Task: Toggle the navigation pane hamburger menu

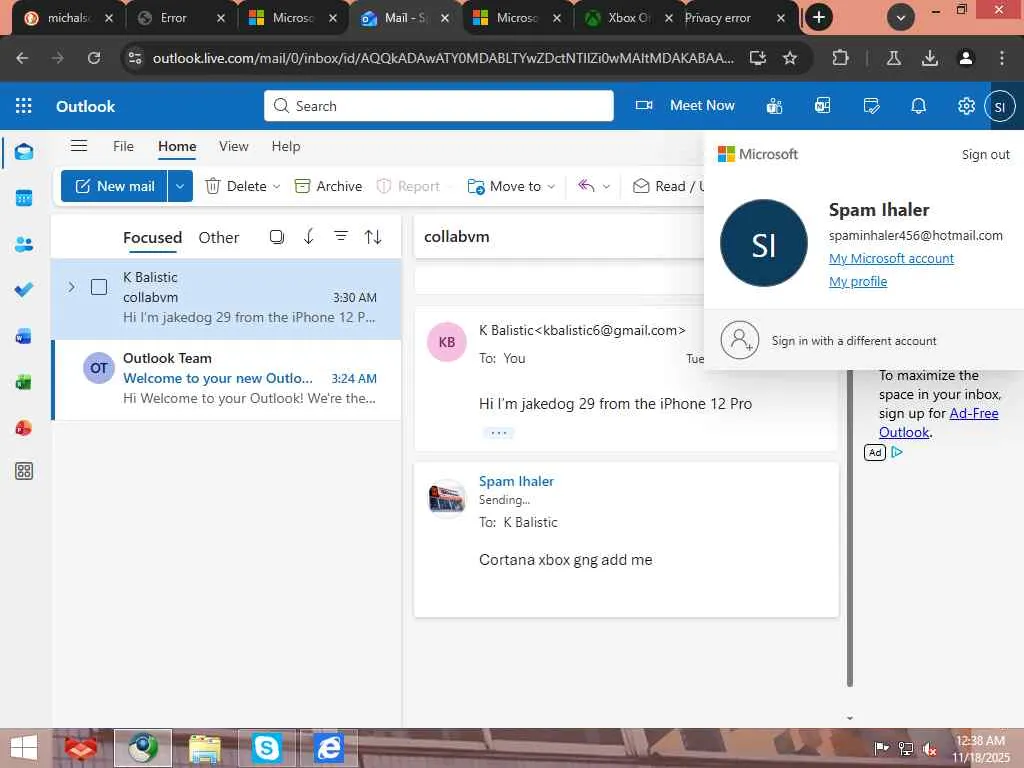Action: 79,146
